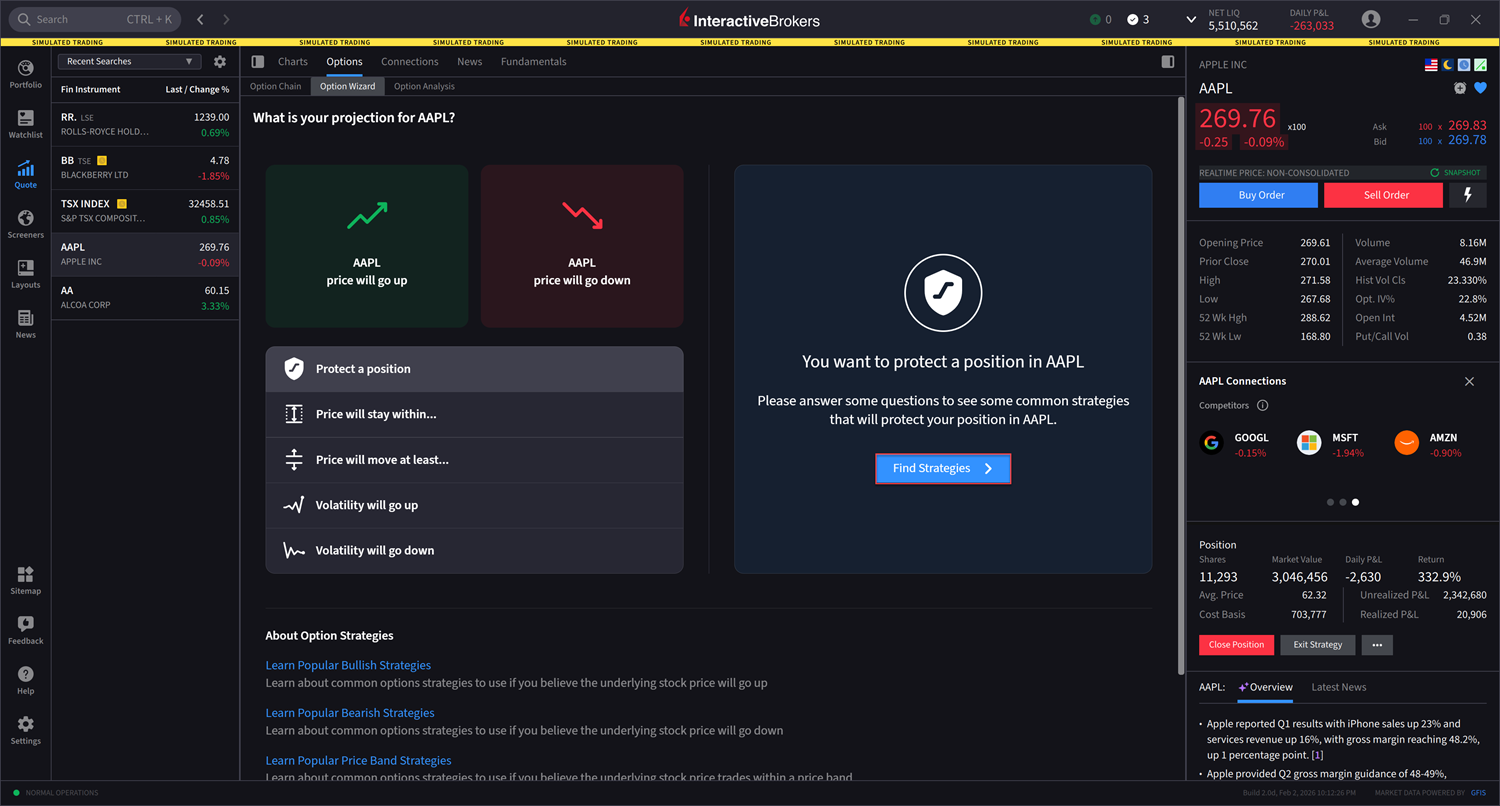Open the Portfolio sidebar icon

click(x=25, y=73)
